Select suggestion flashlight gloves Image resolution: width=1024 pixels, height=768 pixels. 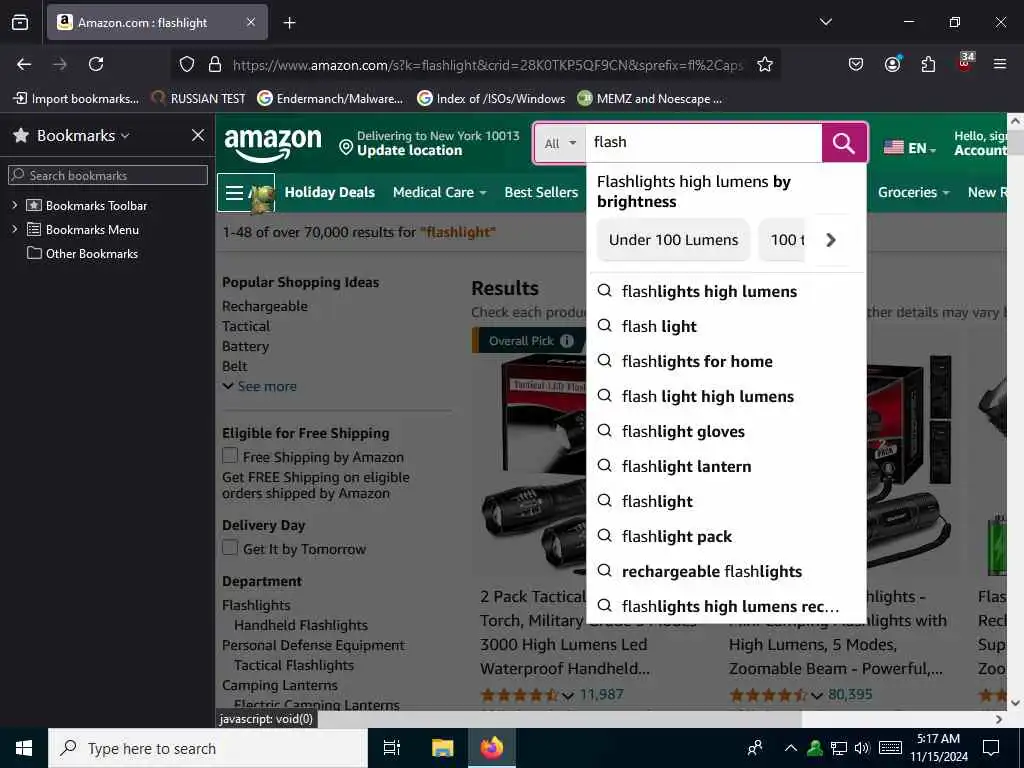tap(683, 432)
